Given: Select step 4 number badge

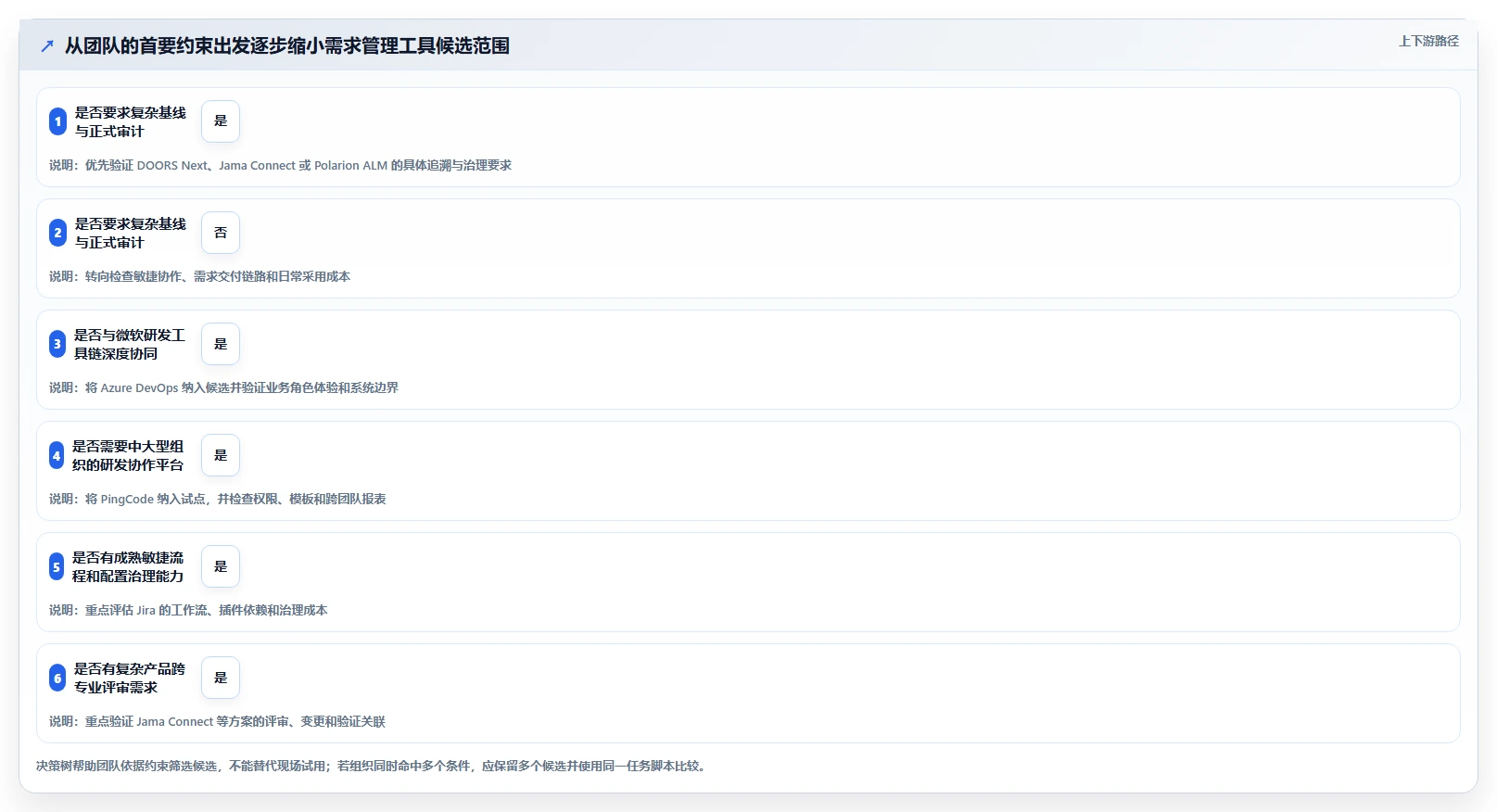Looking at the screenshot, I should pyautogui.click(x=57, y=455).
